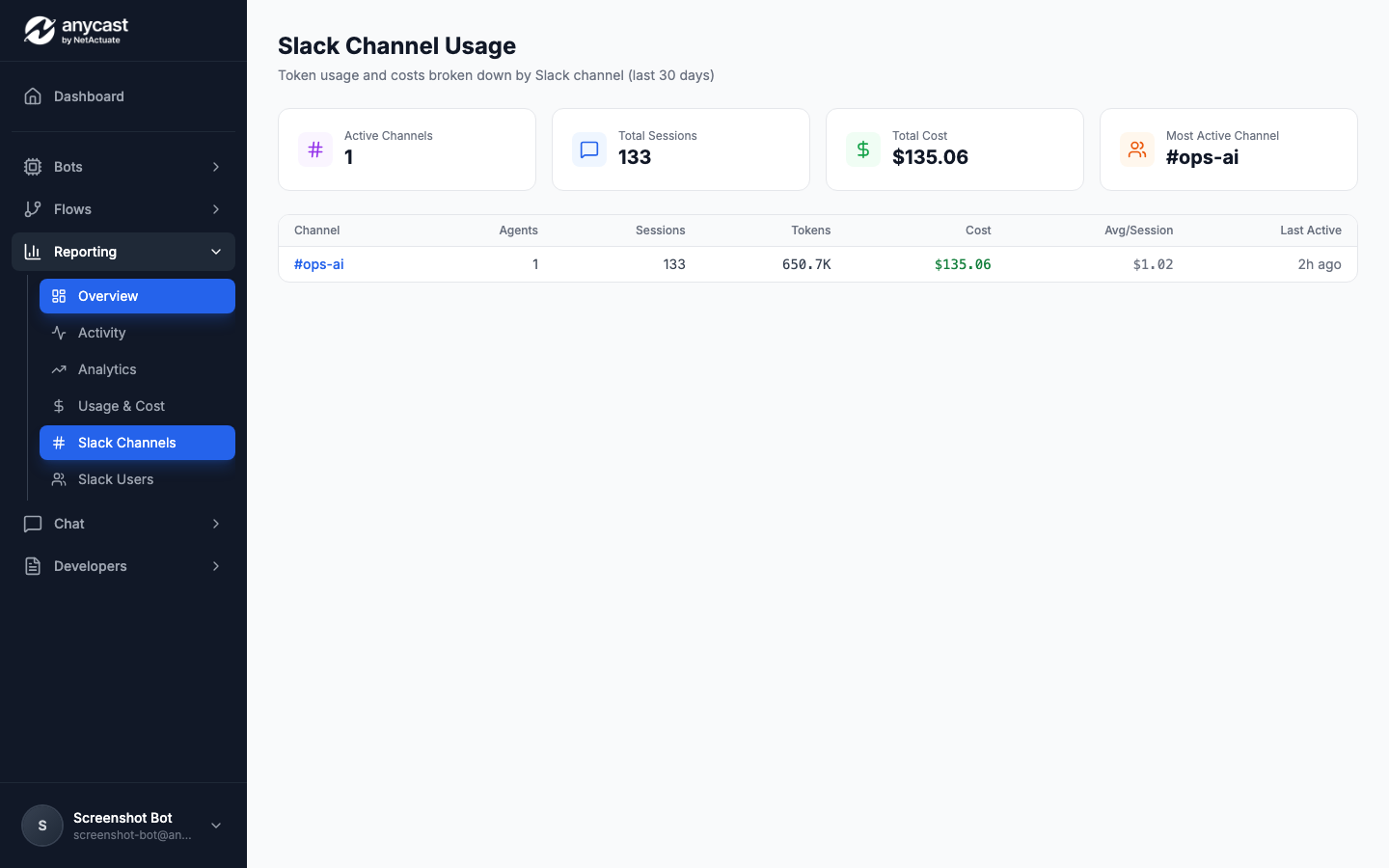Click the screenshot-bot email address
The width and height of the screenshot is (1389, 868).
[132, 835]
